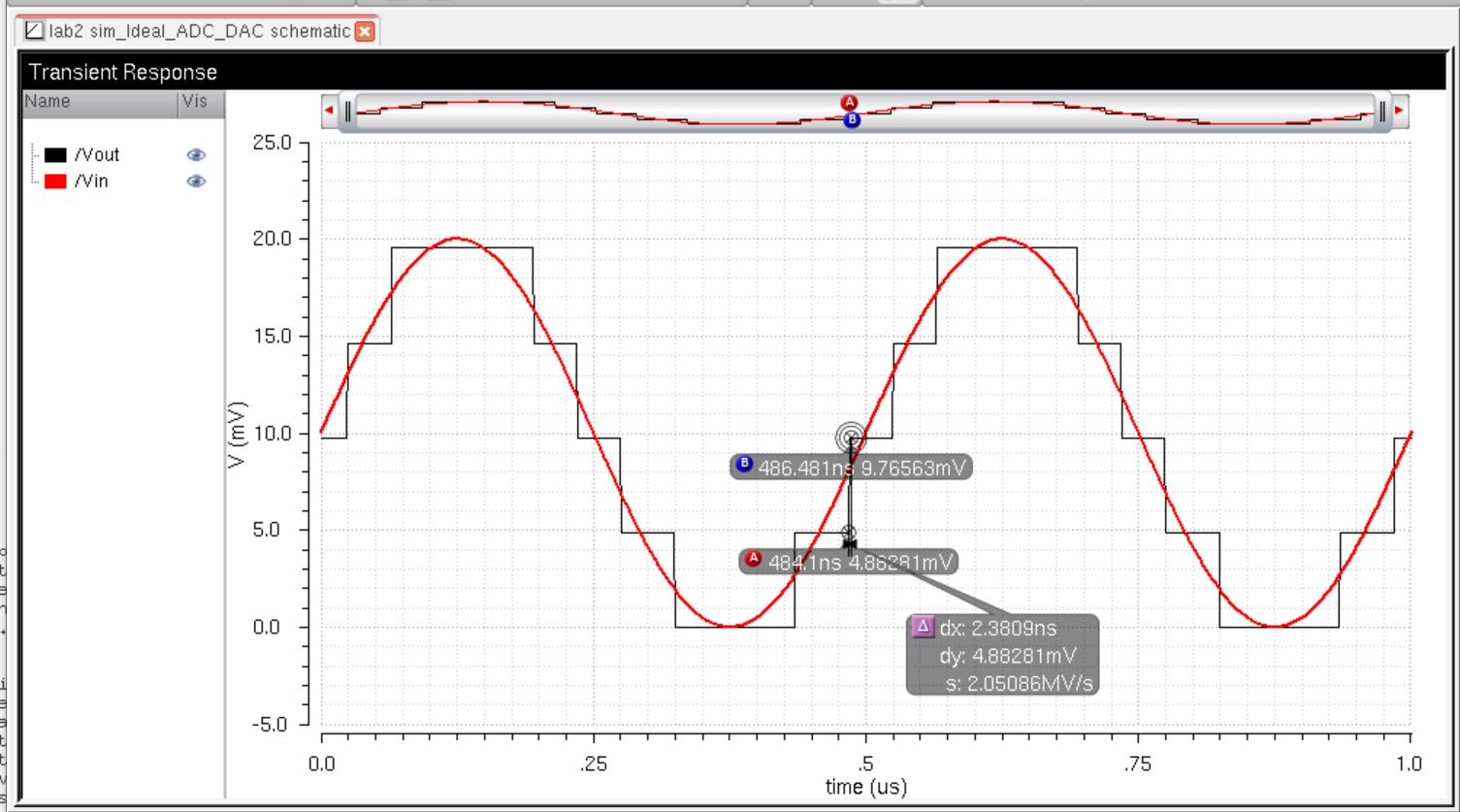The height and width of the screenshot is (812, 1460).
Task: Toggle visibility of the /Vin signal
Action: pos(196,181)
